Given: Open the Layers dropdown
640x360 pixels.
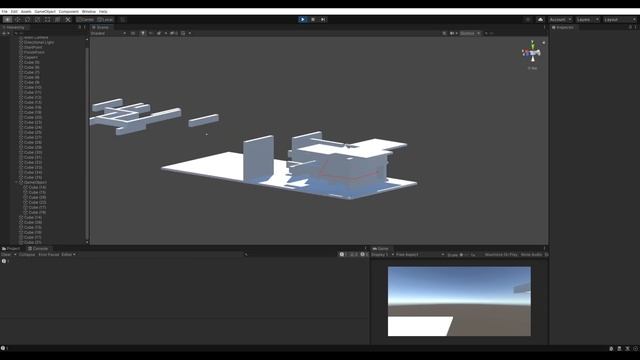Looking at the screenshot, I should 587,20.
